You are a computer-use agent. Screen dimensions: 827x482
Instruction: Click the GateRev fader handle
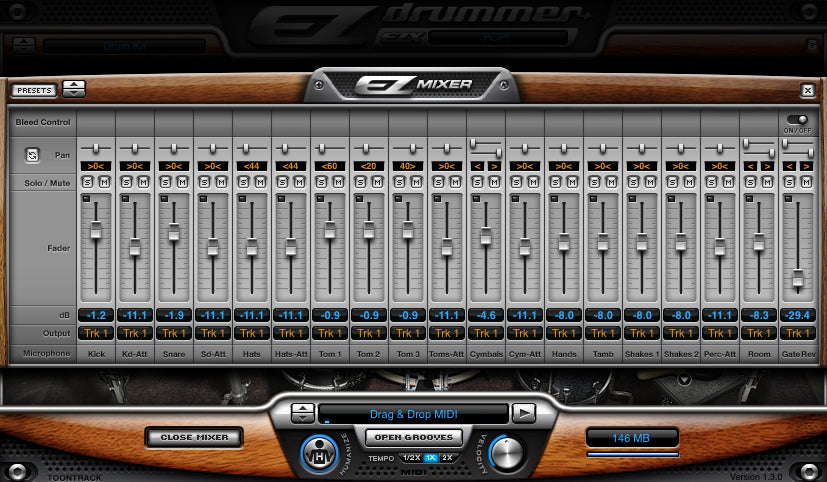click(798, 278)
